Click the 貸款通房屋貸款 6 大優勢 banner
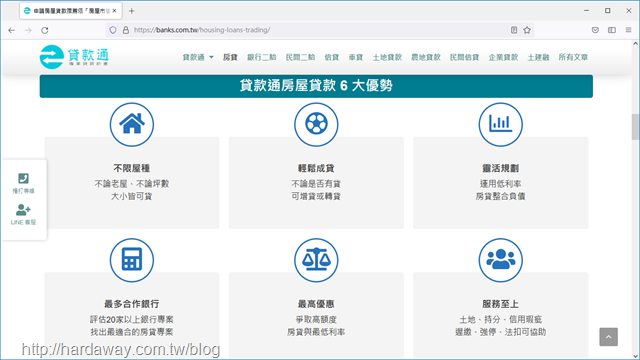Viewport: 640px width, 360px height. pos(316,86)
